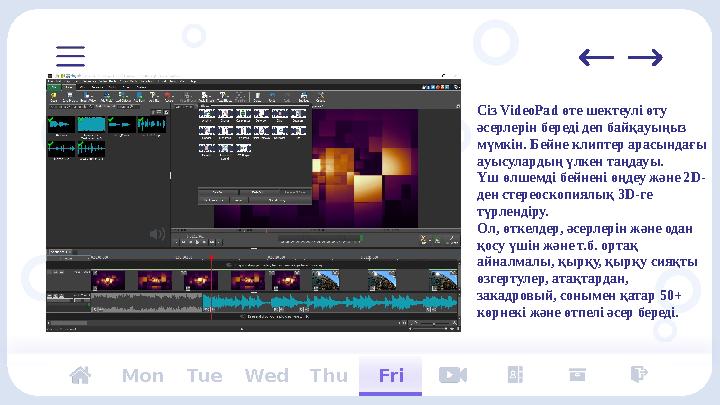Click the timeline horizontal scrollbar
This screenshot has height=405, width=720.
tap(68, 324)
